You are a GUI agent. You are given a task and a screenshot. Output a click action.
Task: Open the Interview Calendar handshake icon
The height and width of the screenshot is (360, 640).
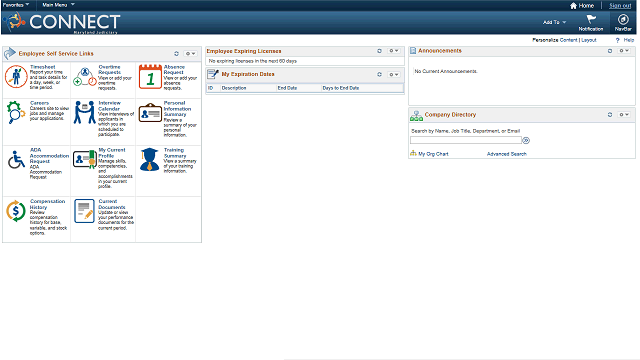[x=84, y=113]
